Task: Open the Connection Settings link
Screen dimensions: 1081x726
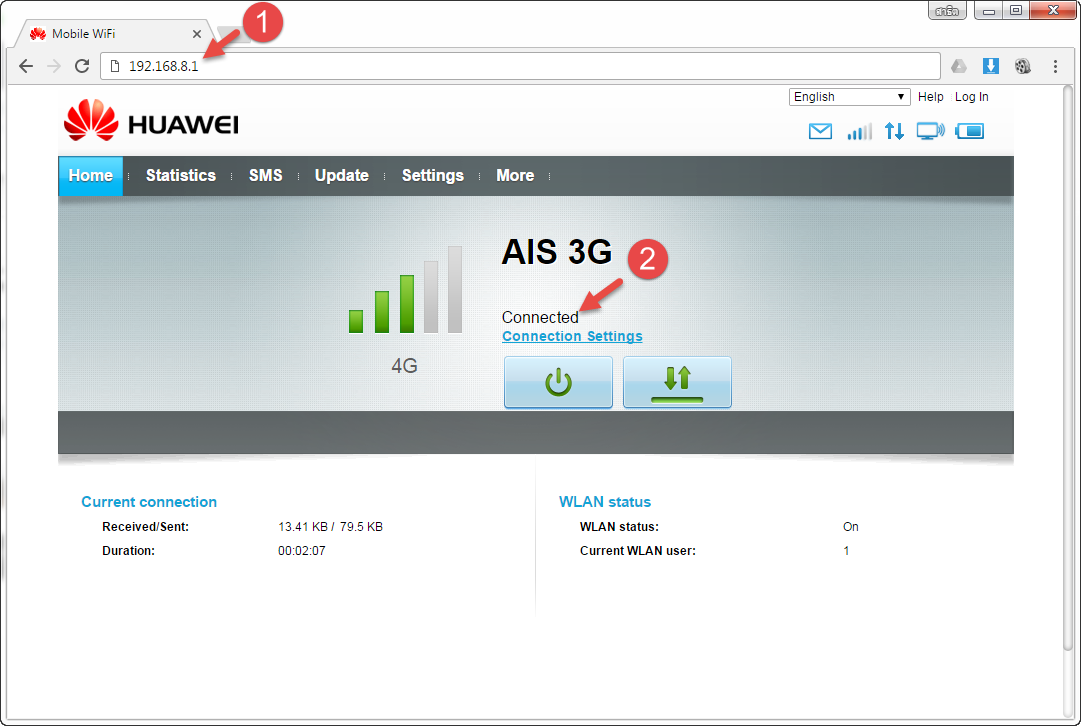Action: tap(572, 336)
